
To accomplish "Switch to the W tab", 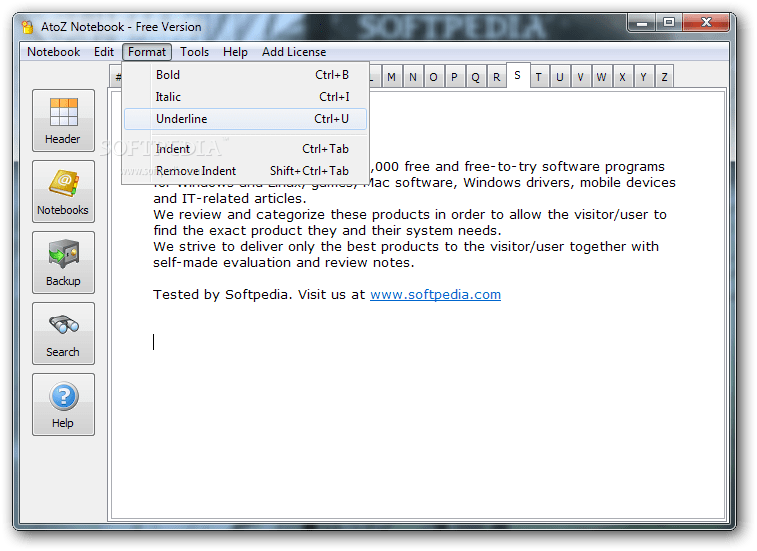I will [602, 77].
